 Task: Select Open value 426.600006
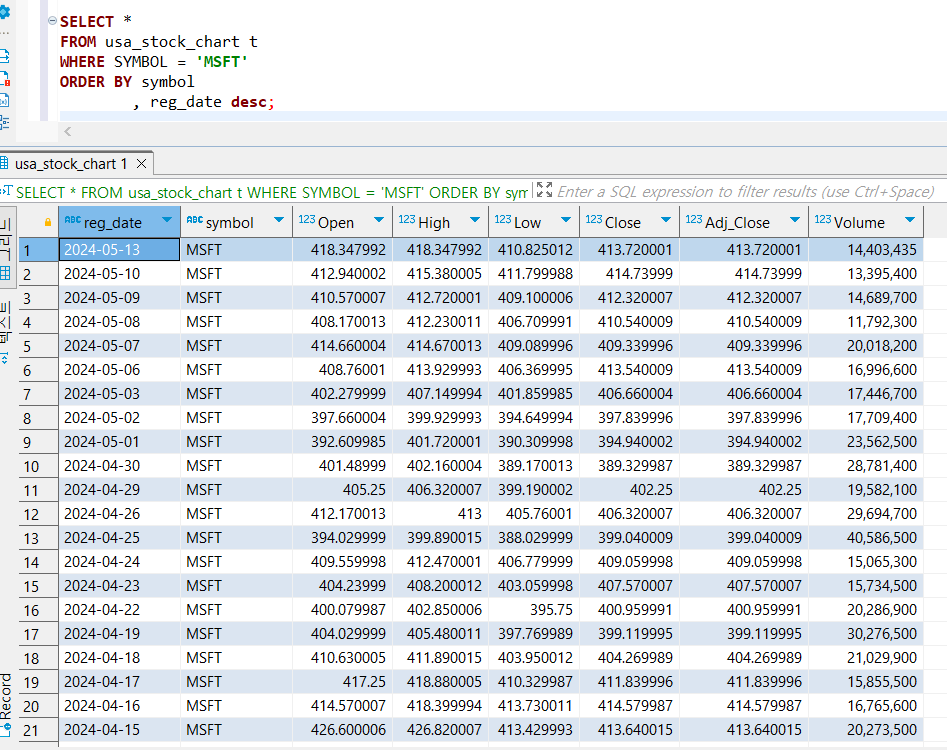coord(342,730)
